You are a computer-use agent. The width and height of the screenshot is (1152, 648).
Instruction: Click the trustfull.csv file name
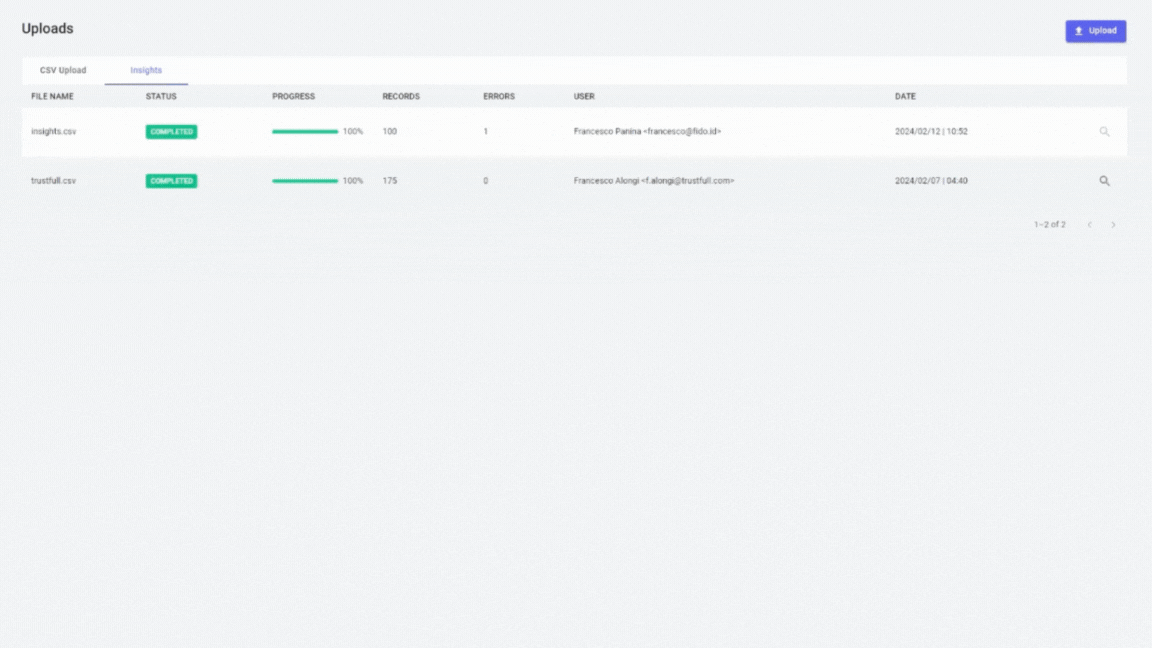coord(53,181)
